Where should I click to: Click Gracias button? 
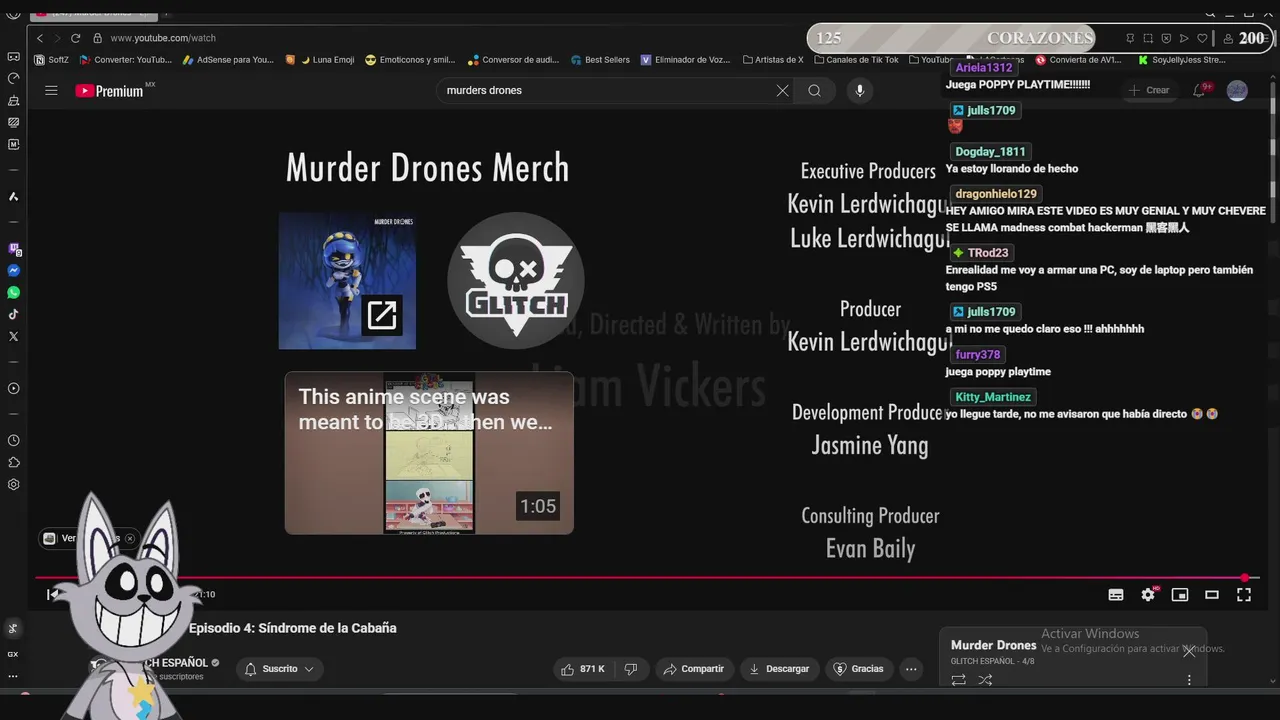tap(859, 669)
